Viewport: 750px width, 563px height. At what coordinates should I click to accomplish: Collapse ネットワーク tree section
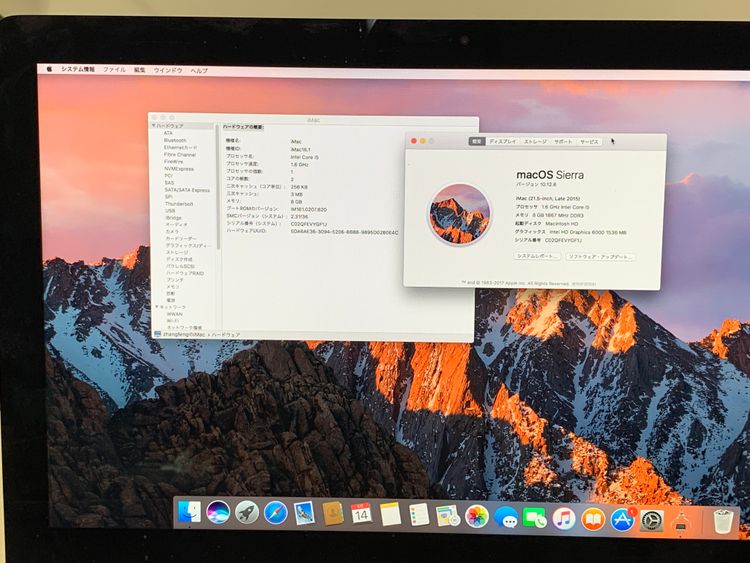point(157,307)
